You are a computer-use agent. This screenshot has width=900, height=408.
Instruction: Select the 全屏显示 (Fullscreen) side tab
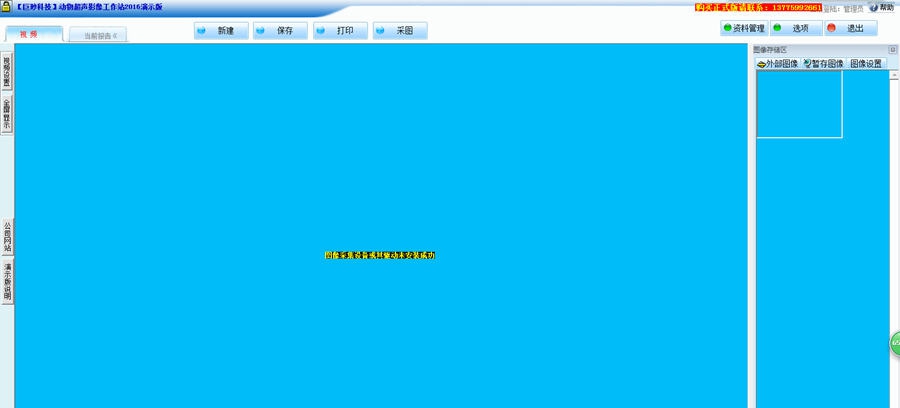(x=7, y=114)
